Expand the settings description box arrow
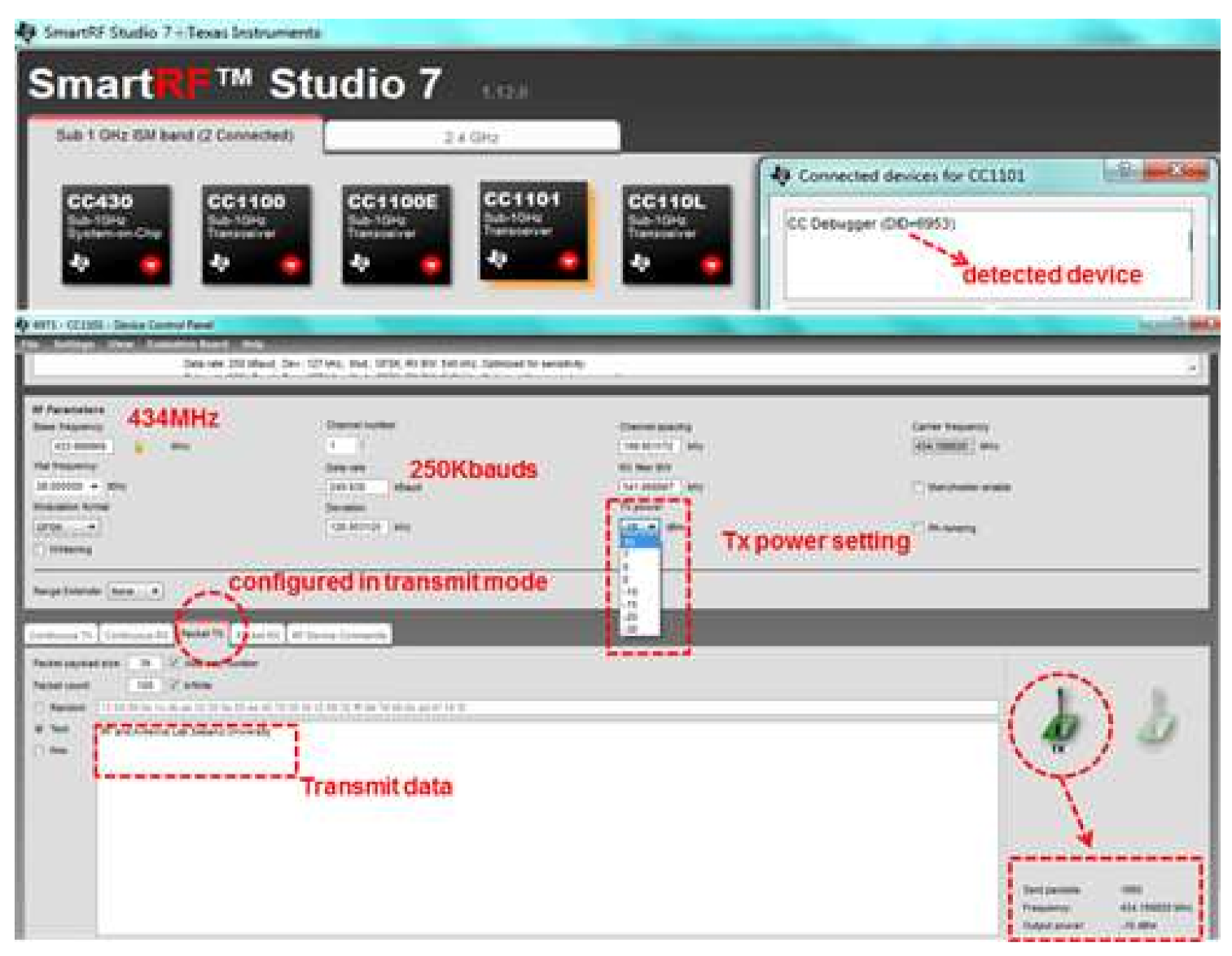The height and width of the screenshot is (956, 1232). tap(1191, 368)
